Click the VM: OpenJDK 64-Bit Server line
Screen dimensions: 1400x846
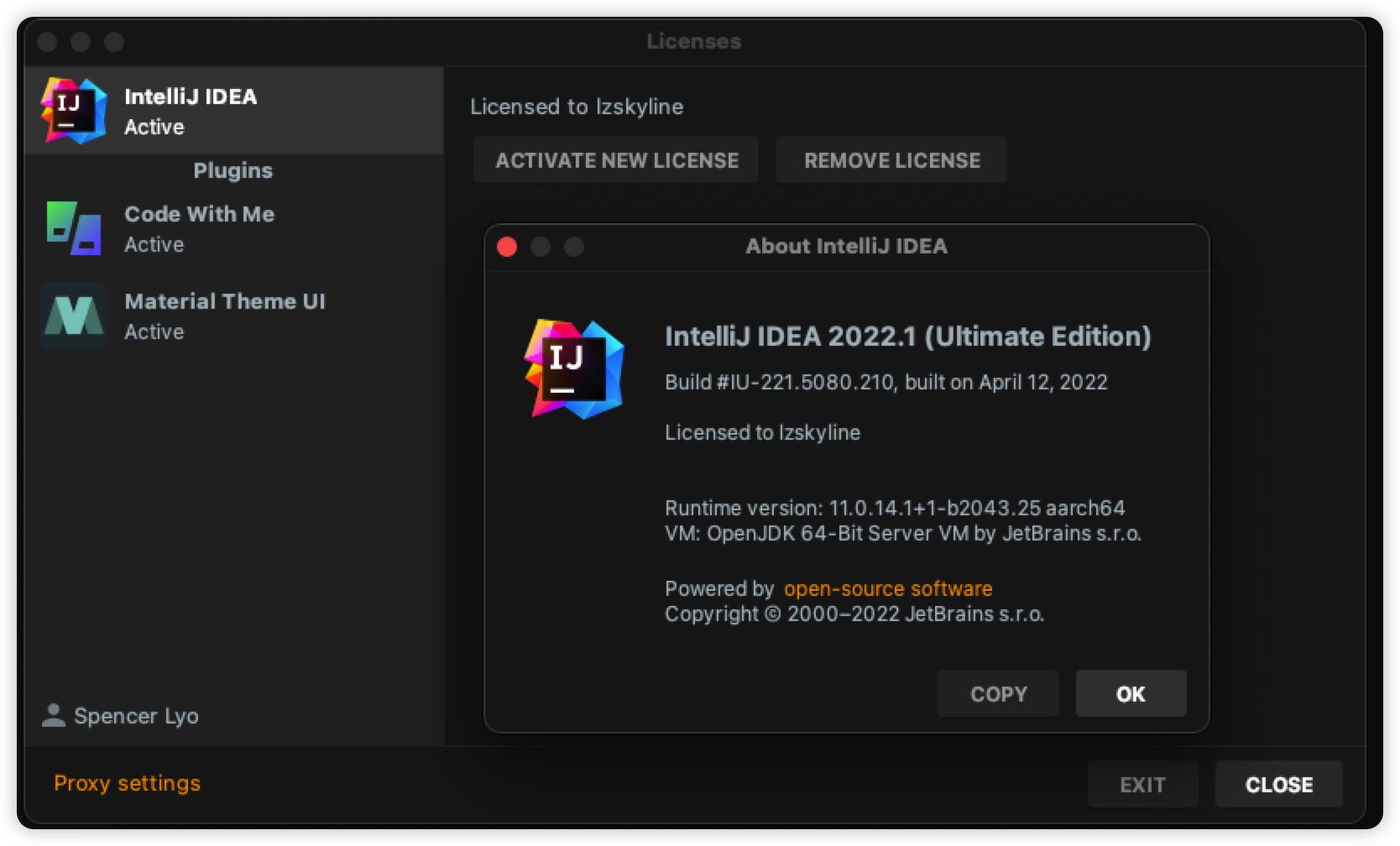click(x=902, y=533)
